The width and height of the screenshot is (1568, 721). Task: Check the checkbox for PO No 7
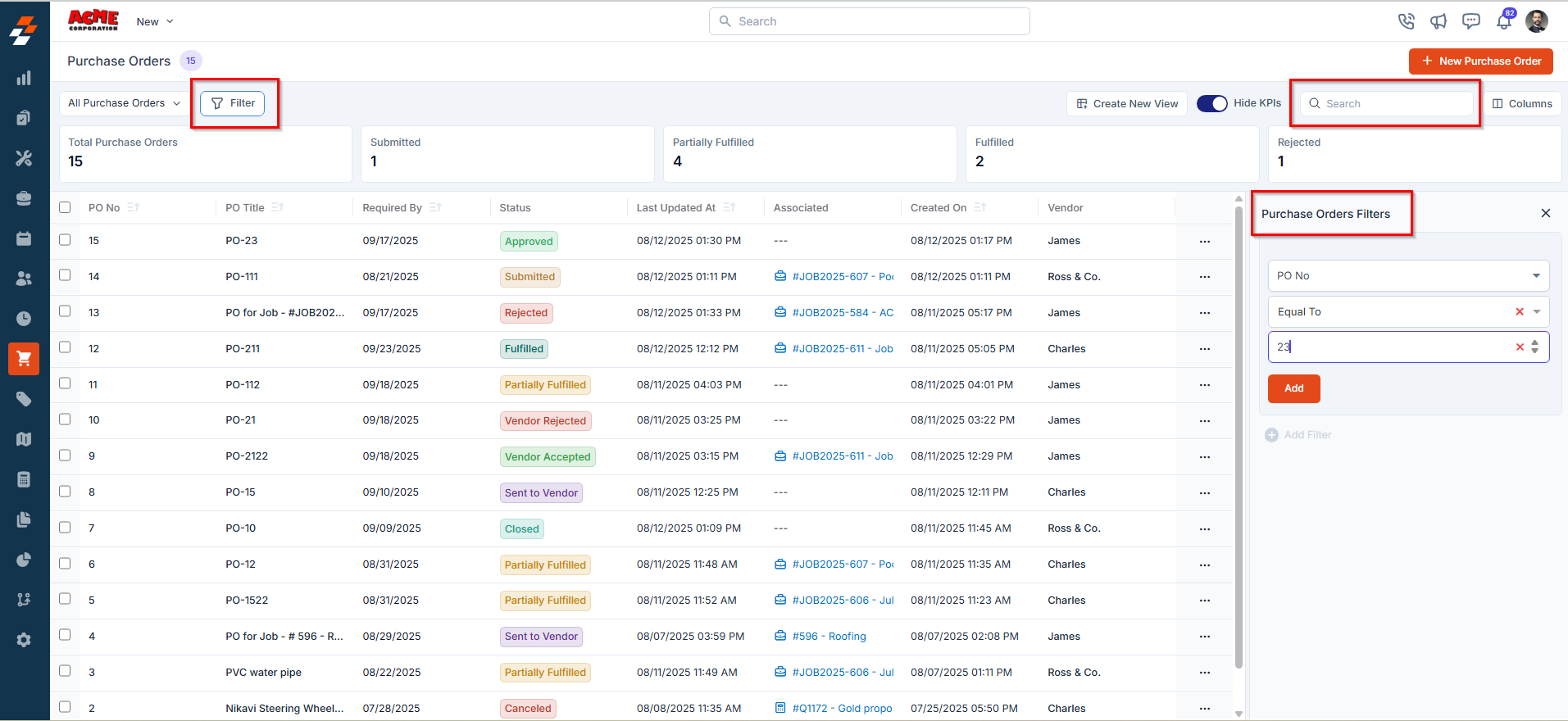(65, 528)
